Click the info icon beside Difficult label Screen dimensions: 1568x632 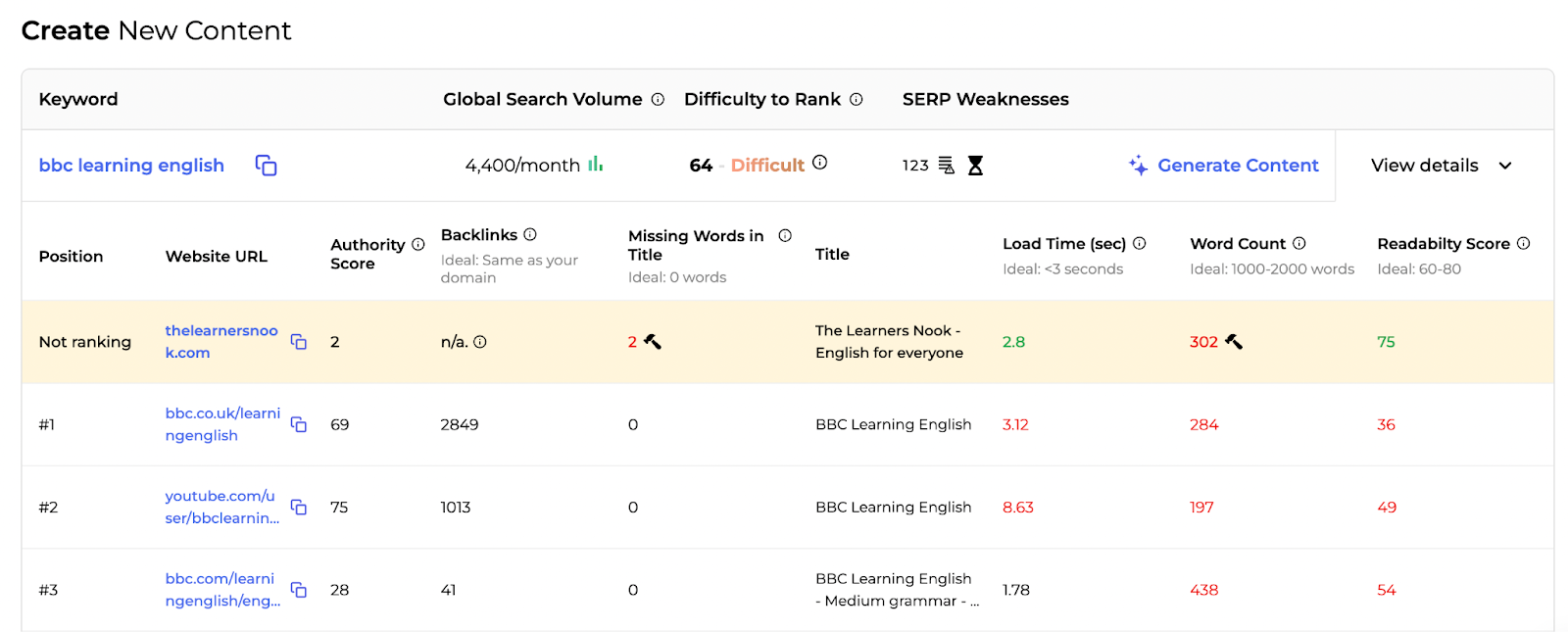819,163
